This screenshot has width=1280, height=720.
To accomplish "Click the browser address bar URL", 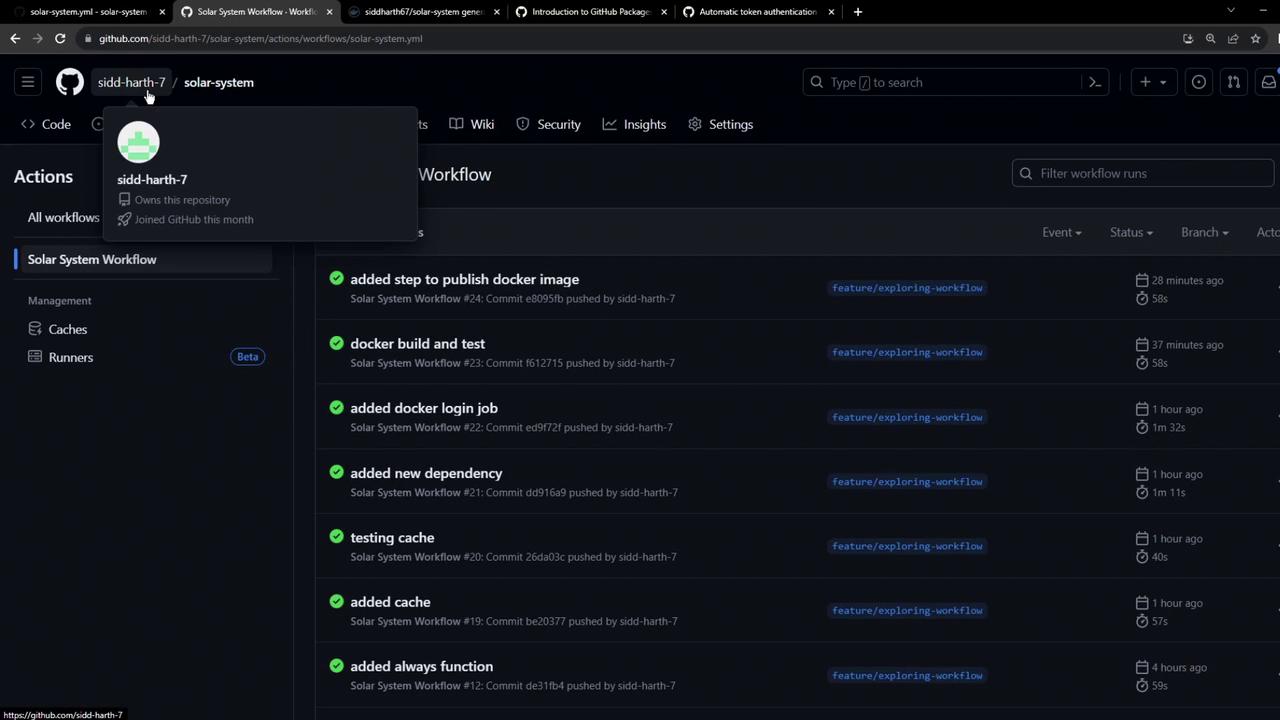I will (x=260, y=38).
